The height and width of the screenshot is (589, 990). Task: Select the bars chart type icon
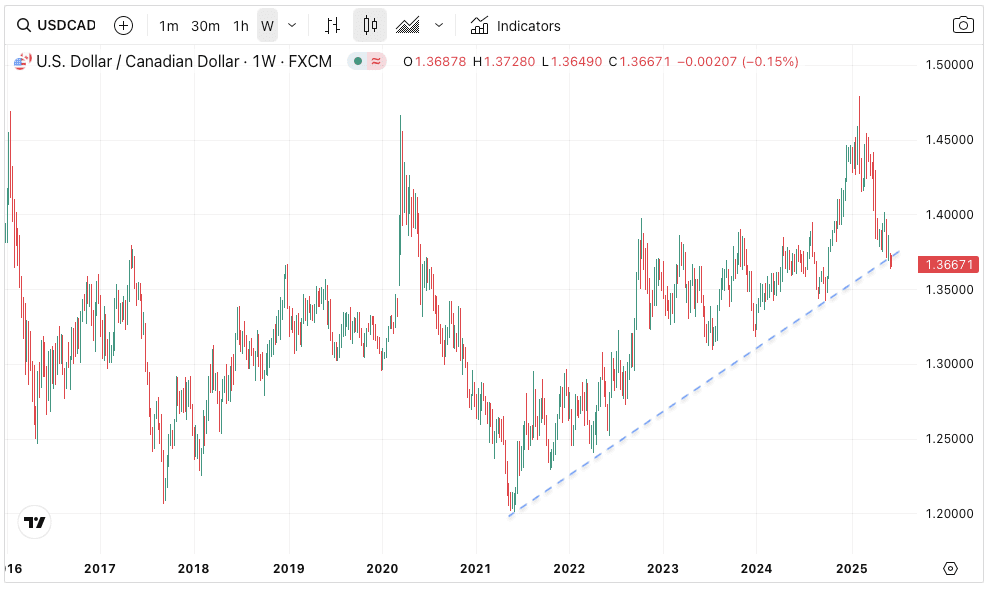point(333,26)
